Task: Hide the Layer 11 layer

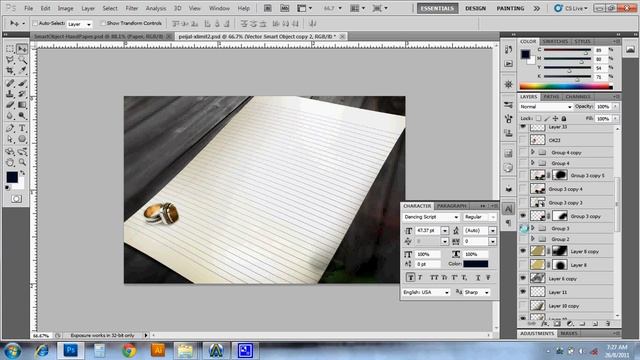Action: pyautogui.click(x=523, y=292)
